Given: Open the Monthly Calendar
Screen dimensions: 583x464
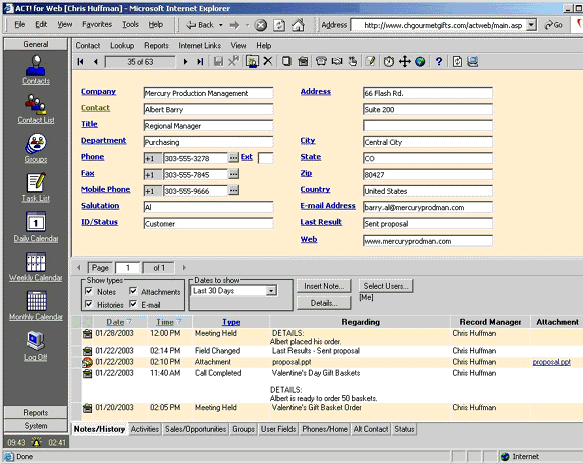Looking at the screenshot, I should (x=36, y=306).
